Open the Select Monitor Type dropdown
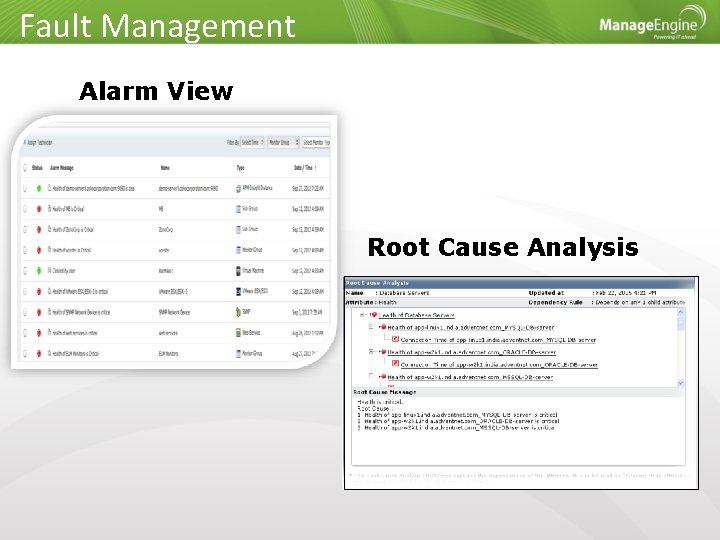This screenshot has height=540, width=720. (x=316, y=143)
